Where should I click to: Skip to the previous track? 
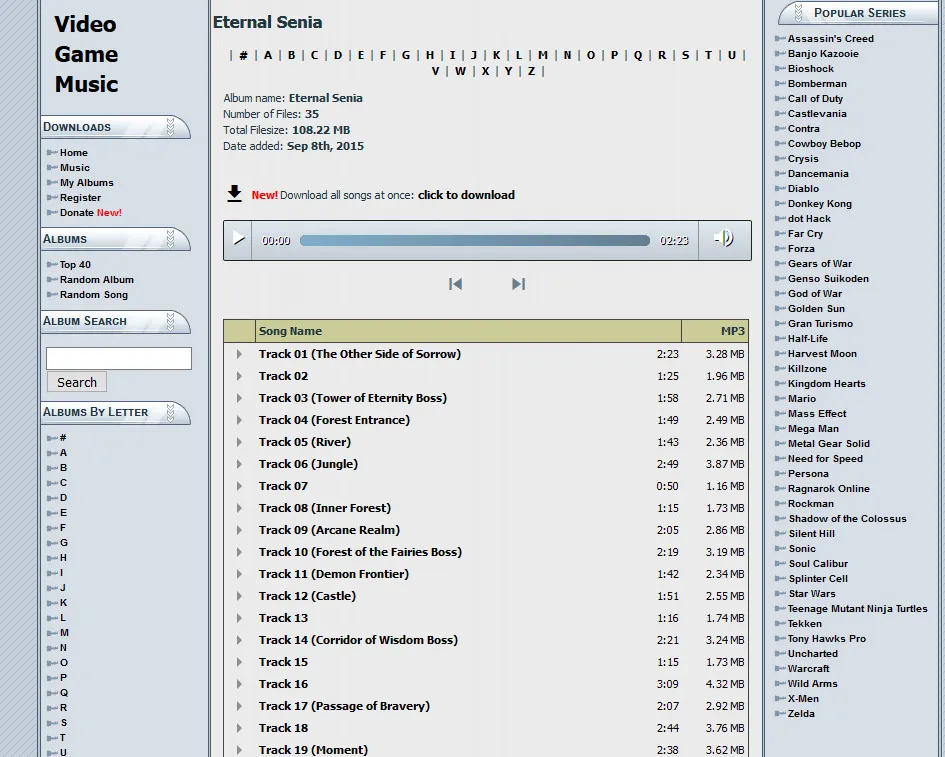[x=455, y=284]
